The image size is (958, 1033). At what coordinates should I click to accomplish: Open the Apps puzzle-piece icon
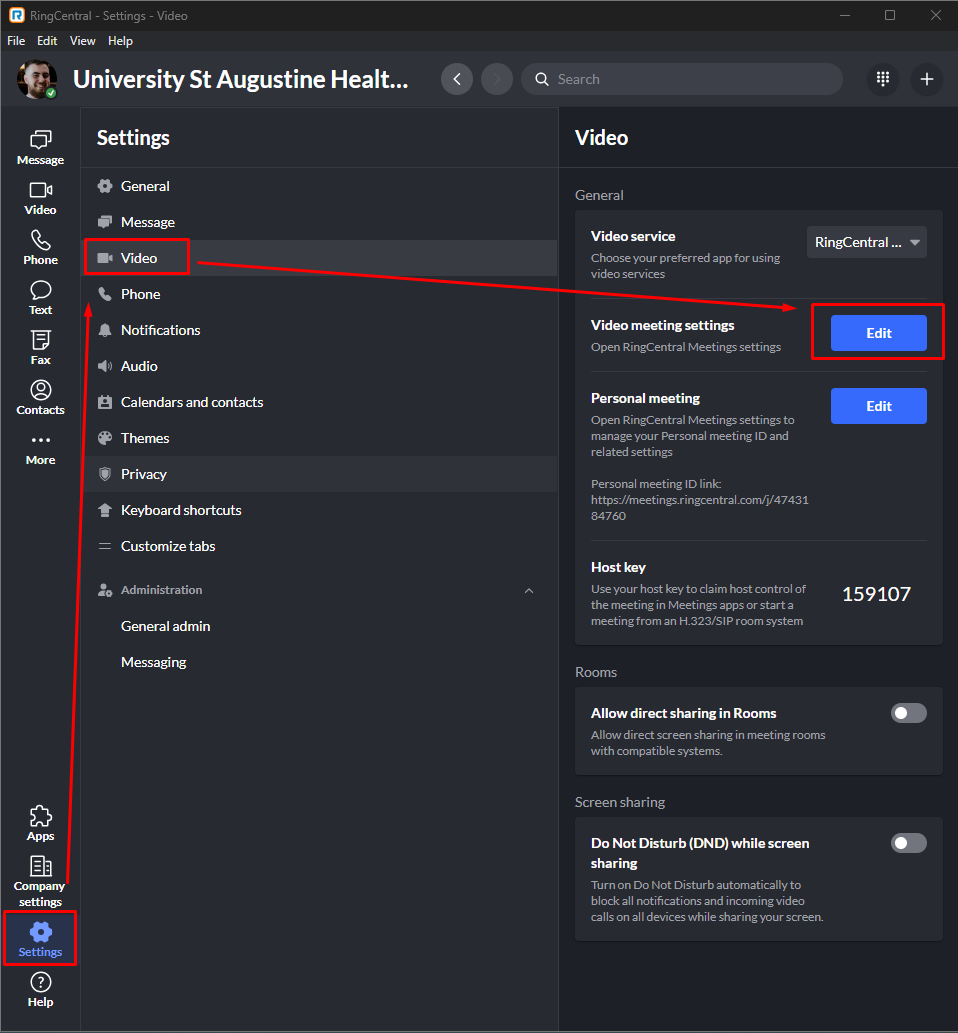pyautogui.click(x=40, y=824)
